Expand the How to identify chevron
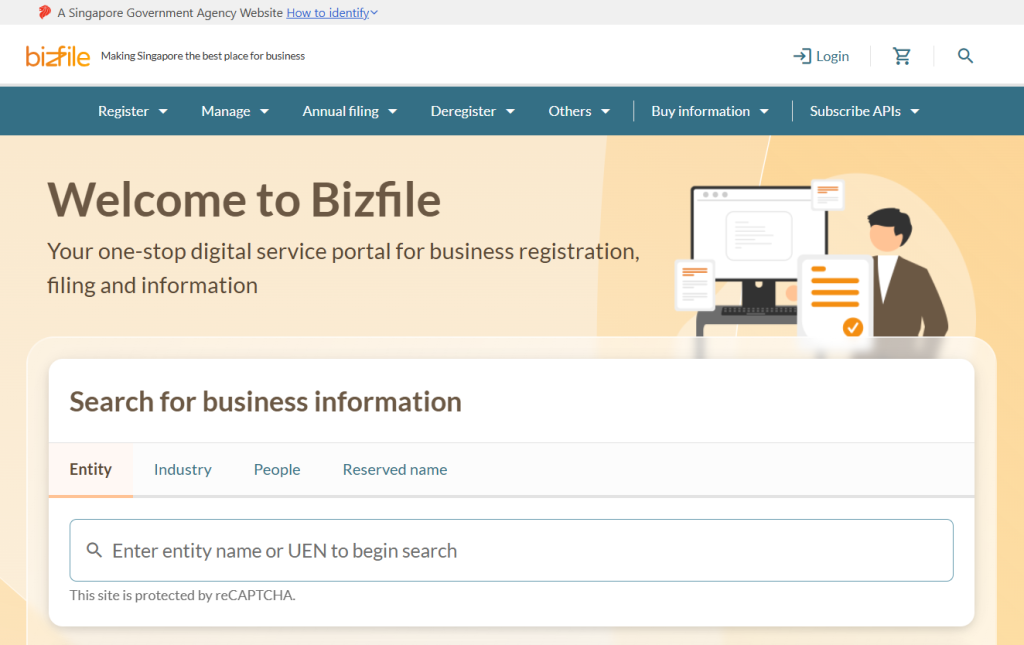This screenshot has width=1024, height=645. (x=374, y=12)
